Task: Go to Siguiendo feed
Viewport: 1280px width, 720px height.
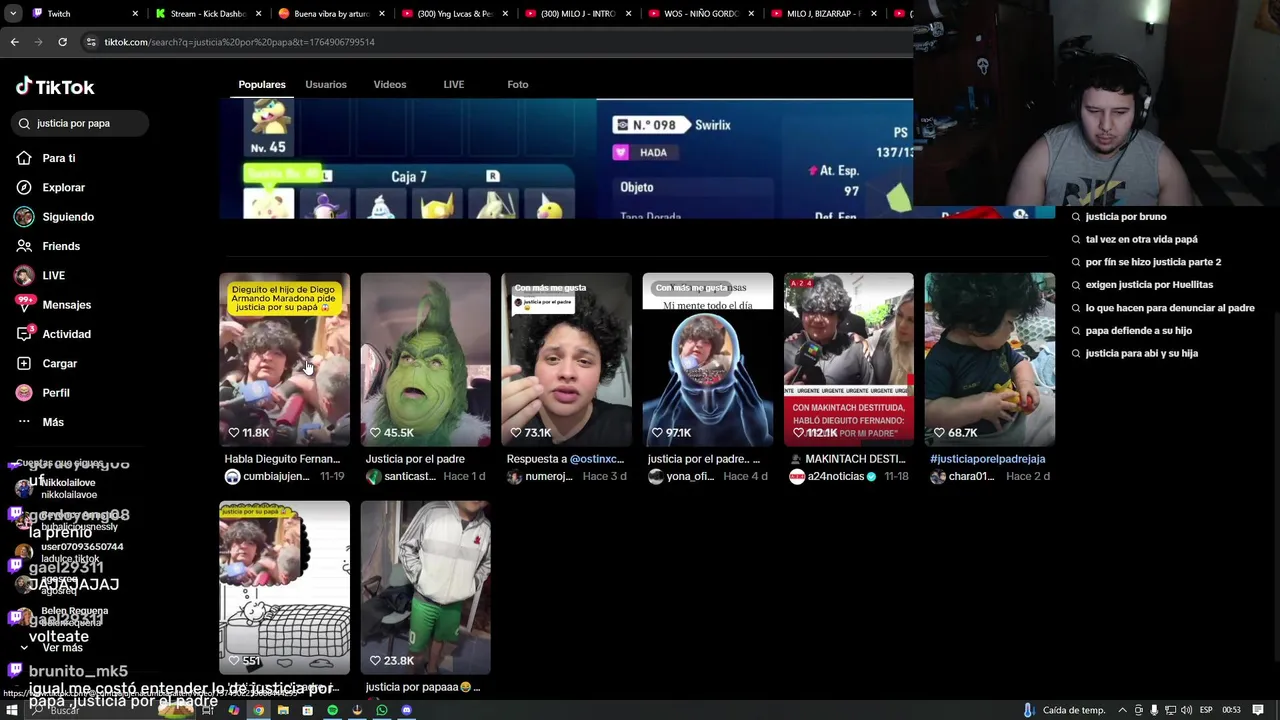Action: [x=55, y=217]
